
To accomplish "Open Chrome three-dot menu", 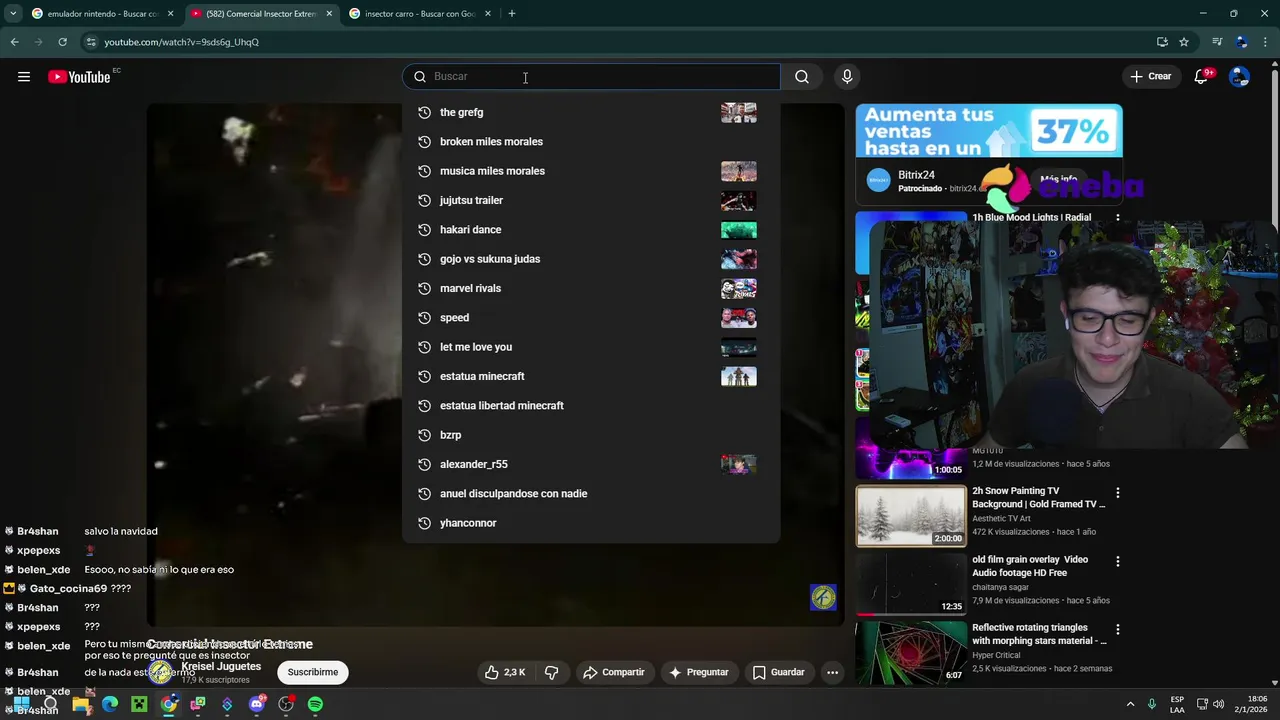I will pos(1266,42).
